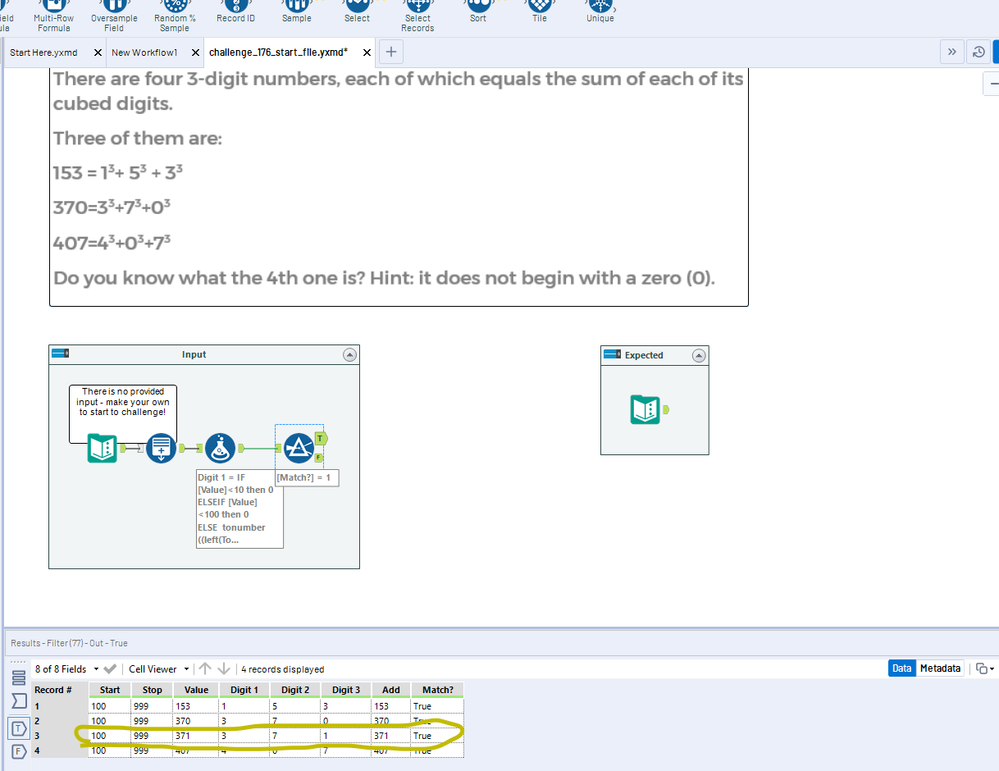Click the Add column header

pos(391,690)
